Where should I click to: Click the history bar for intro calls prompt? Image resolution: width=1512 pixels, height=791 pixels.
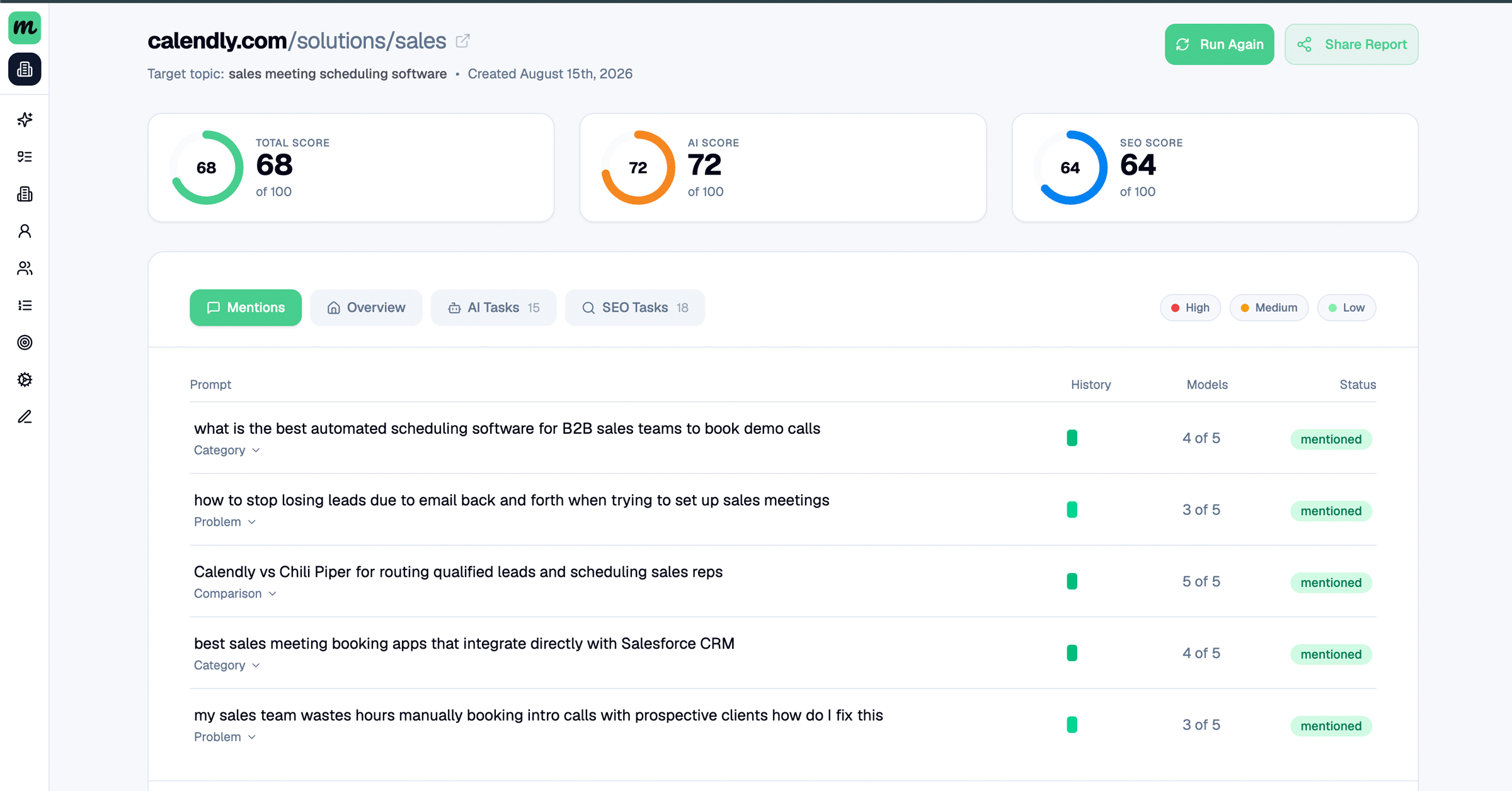coord(1072,725)
